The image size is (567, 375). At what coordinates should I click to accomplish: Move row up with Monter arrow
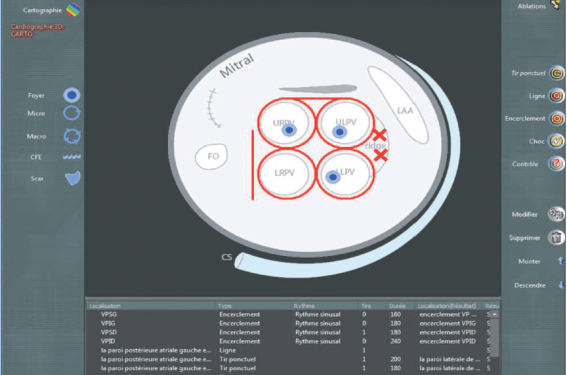[x=561, y=261]
